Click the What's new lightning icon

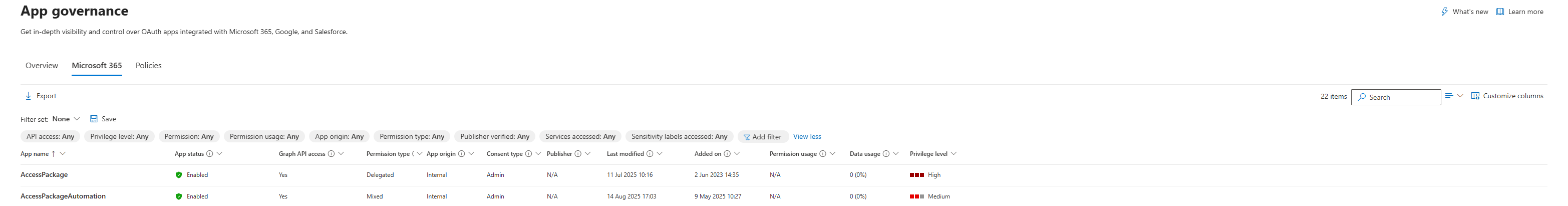(1444, 12)
